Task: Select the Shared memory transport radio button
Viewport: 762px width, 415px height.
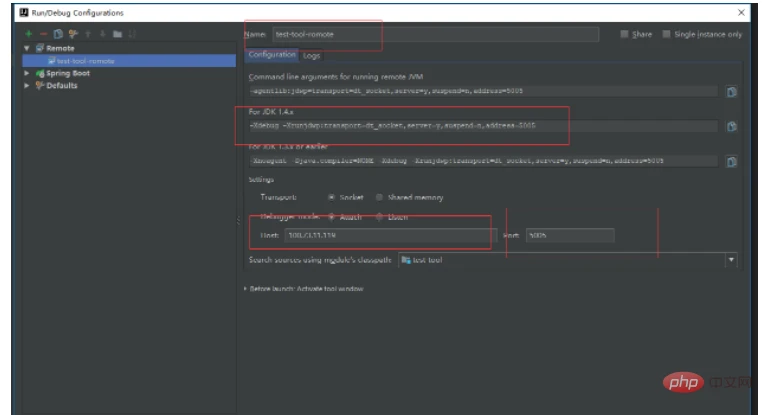Action: click(381, 197)
